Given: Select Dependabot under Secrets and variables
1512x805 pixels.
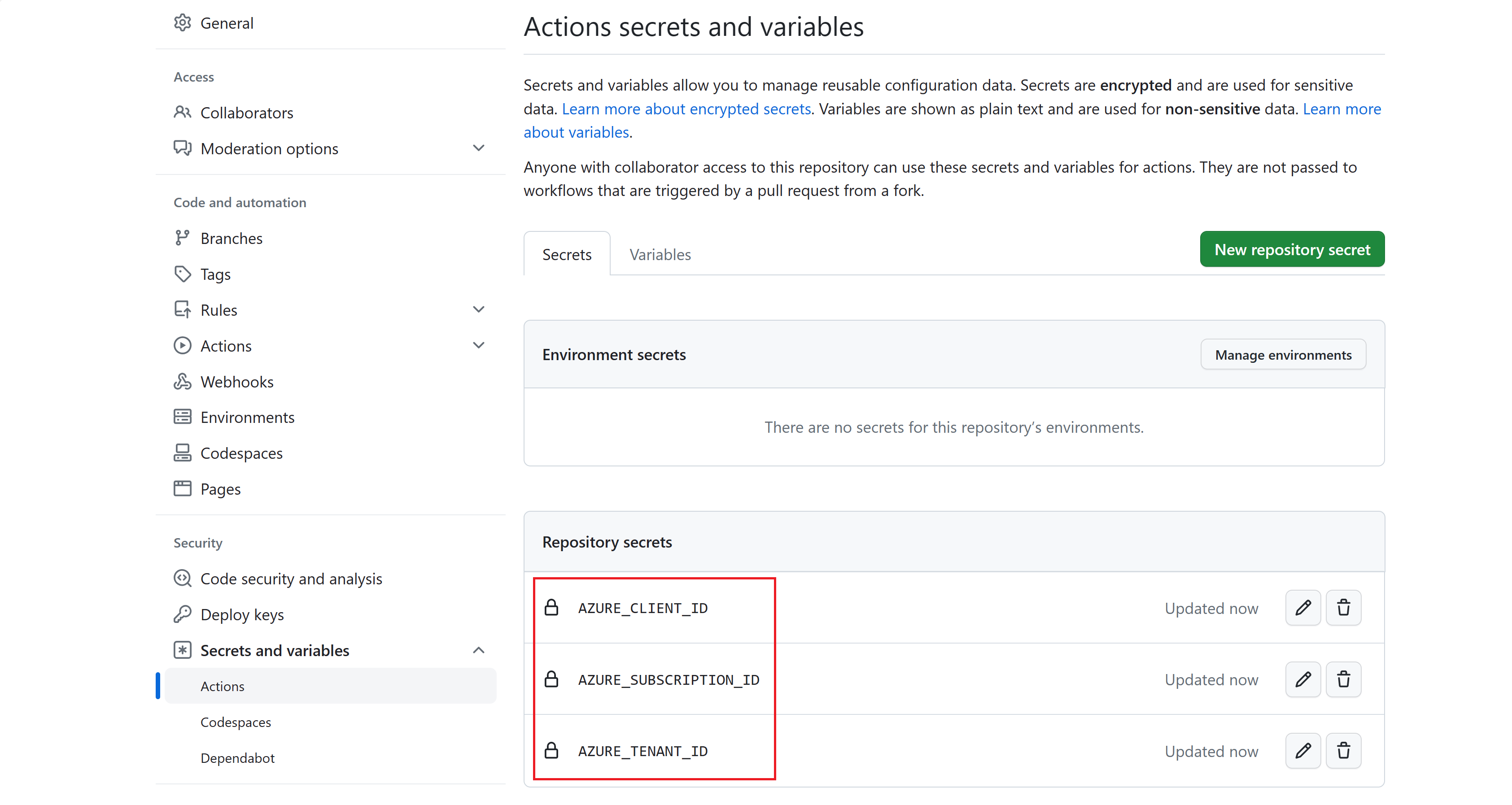Looking at the screenshot, I should pyautogui.click(x=237, y=757).
